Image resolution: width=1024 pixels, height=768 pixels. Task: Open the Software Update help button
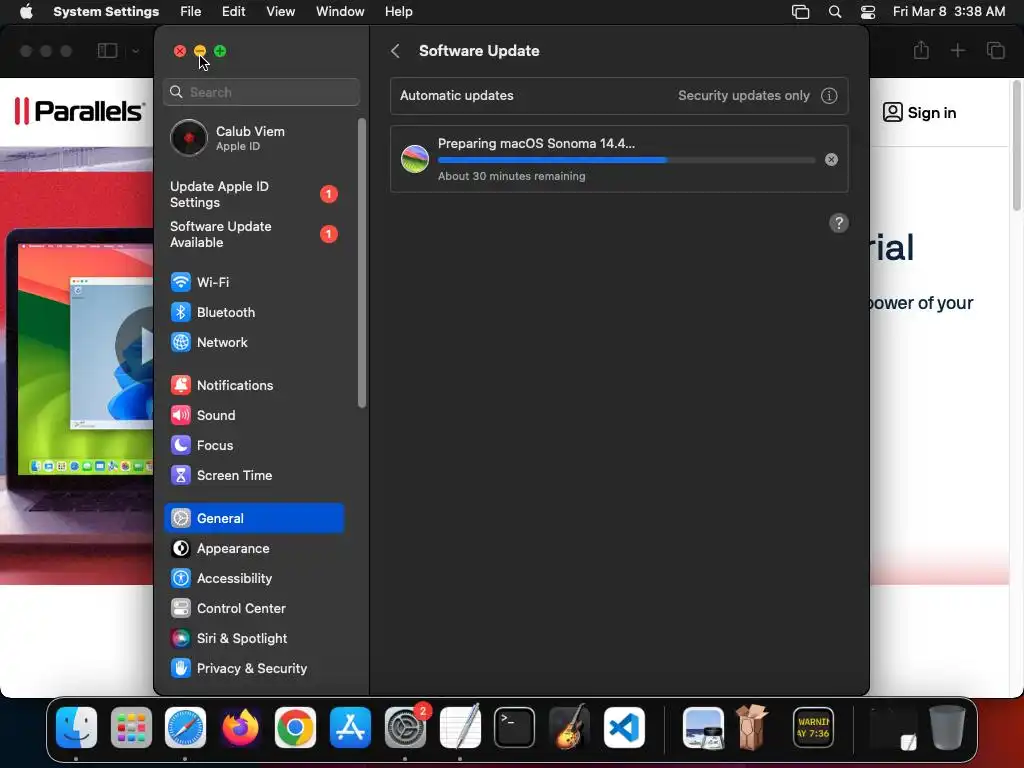(x=839, y=223)
